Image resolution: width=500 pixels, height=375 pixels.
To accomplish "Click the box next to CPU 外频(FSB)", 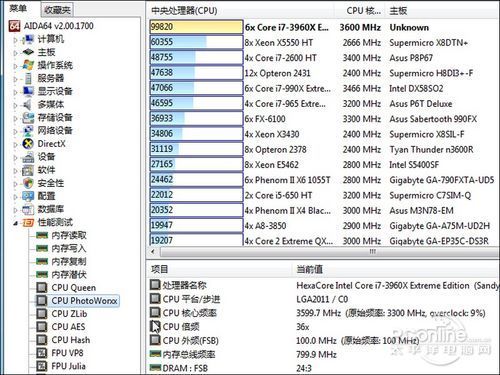I will [155, 340].
